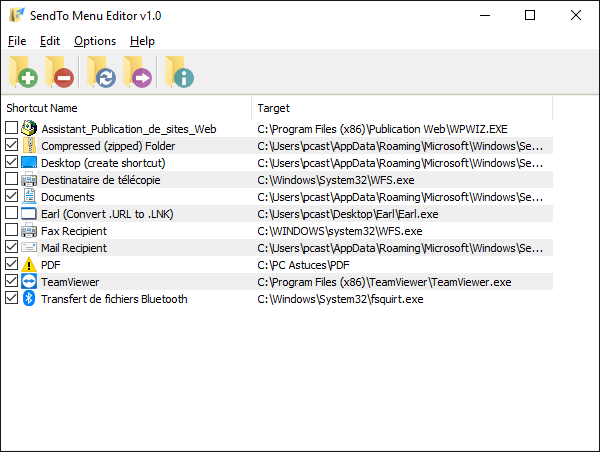Uncheck the Compressed (zipped) Folder checkbox
Screen dimensions: 600x452
11,145
